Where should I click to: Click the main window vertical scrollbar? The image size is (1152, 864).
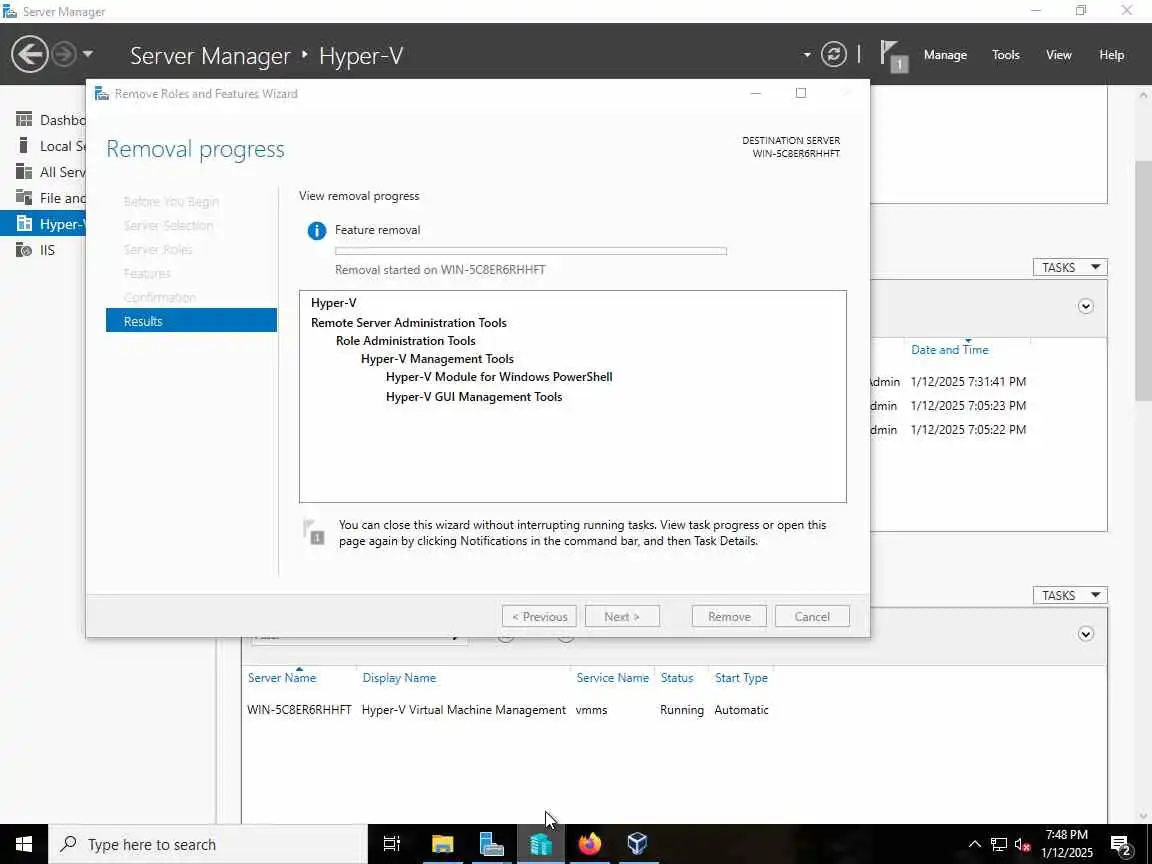[1143, 281]
